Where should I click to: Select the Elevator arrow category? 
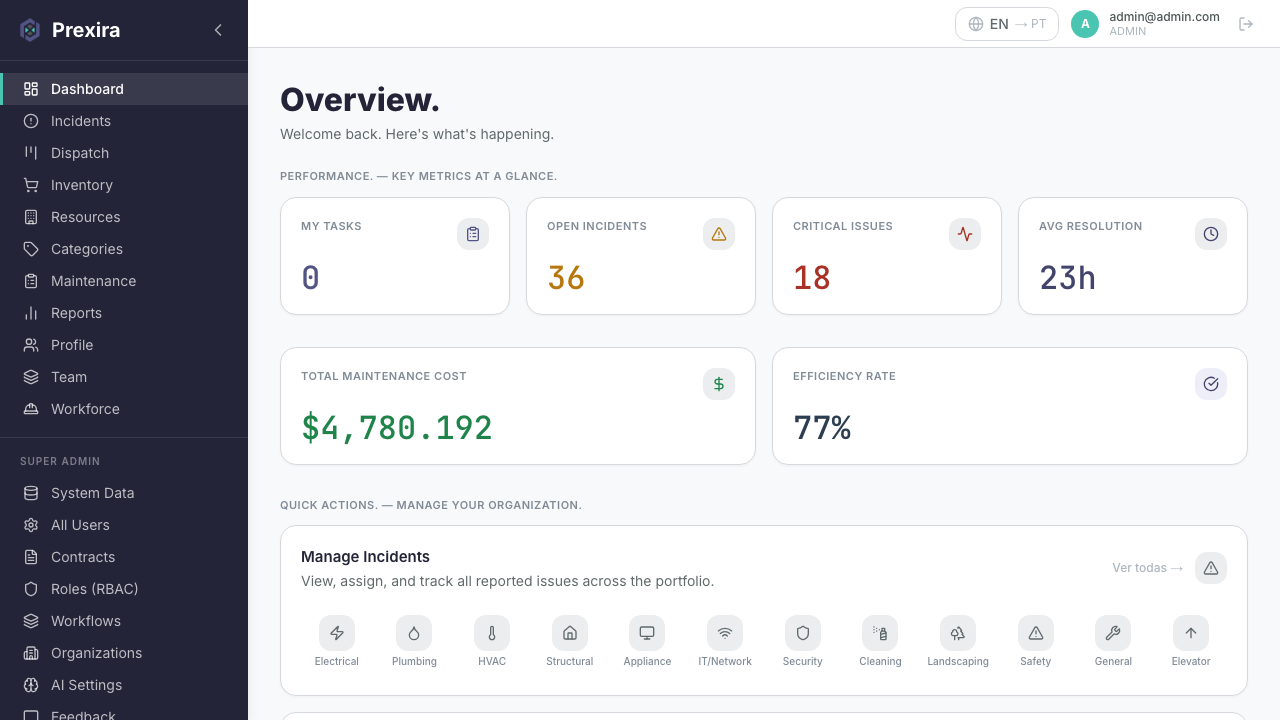point(1191,641)
